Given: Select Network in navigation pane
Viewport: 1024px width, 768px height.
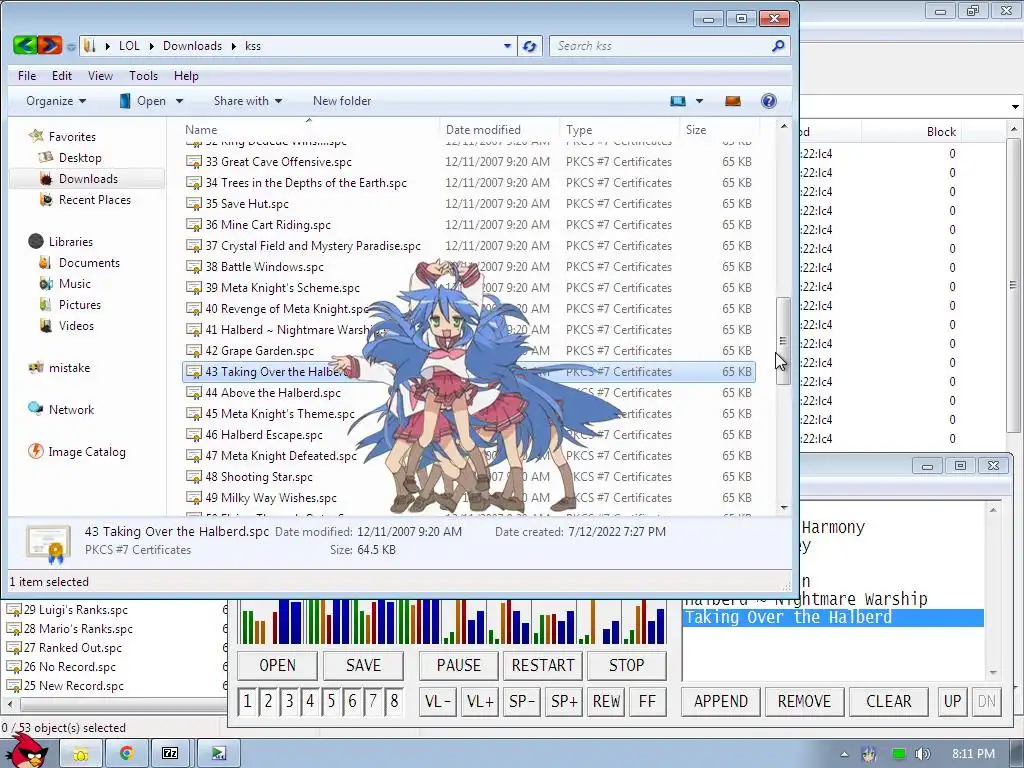Looking at the screenshot, I should 71,409.
